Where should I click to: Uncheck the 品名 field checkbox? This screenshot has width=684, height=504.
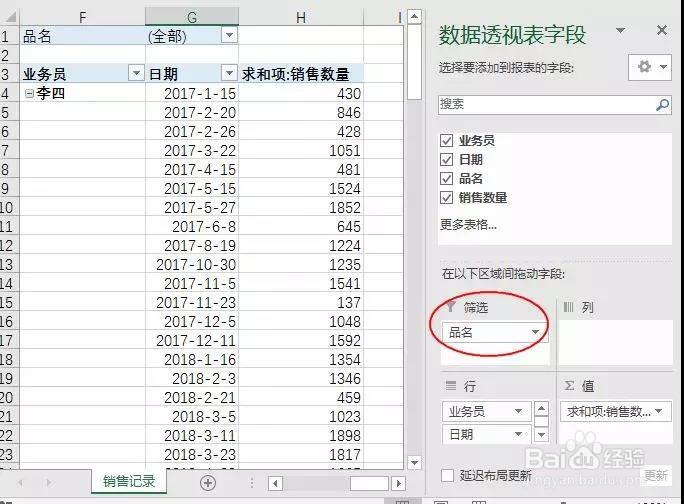pos(446,178)
